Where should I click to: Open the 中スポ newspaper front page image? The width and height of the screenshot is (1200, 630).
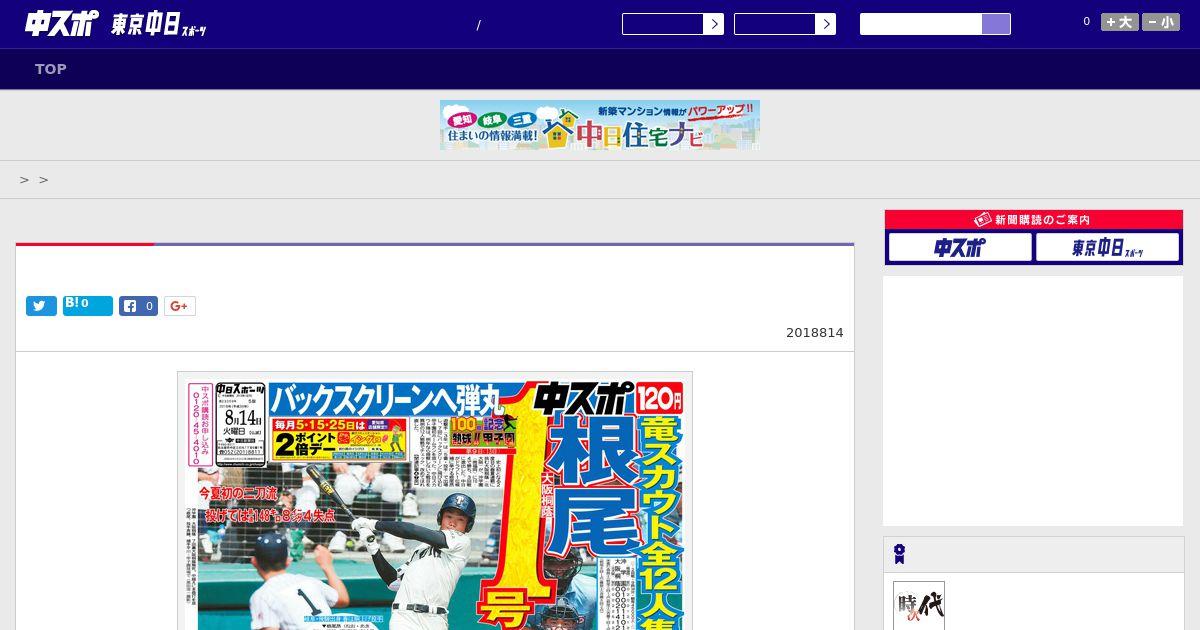(x=435, y=501)
